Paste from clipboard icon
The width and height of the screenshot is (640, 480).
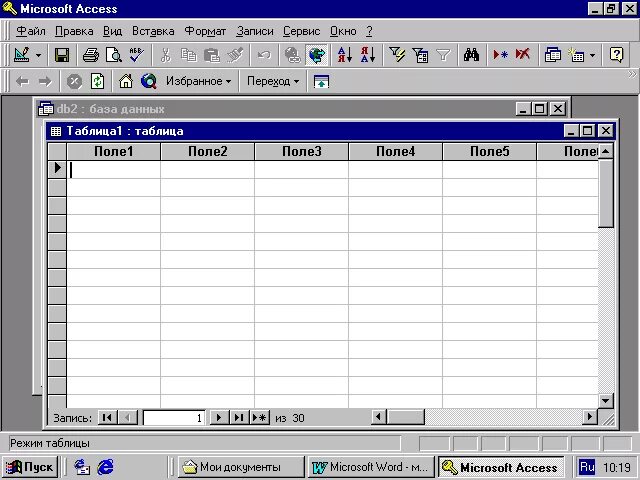(x=212, y=55)
